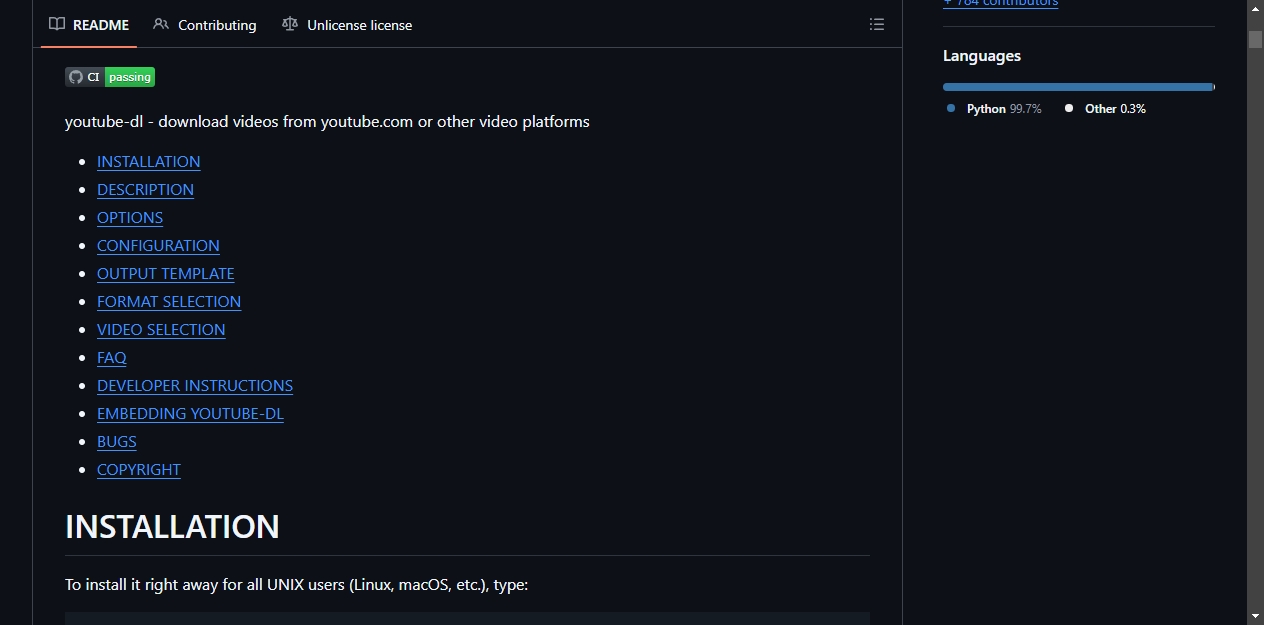Screen dimensions: 1264x625
Task: Open the VIDEO SELECTION link
Action: point(161,330)
